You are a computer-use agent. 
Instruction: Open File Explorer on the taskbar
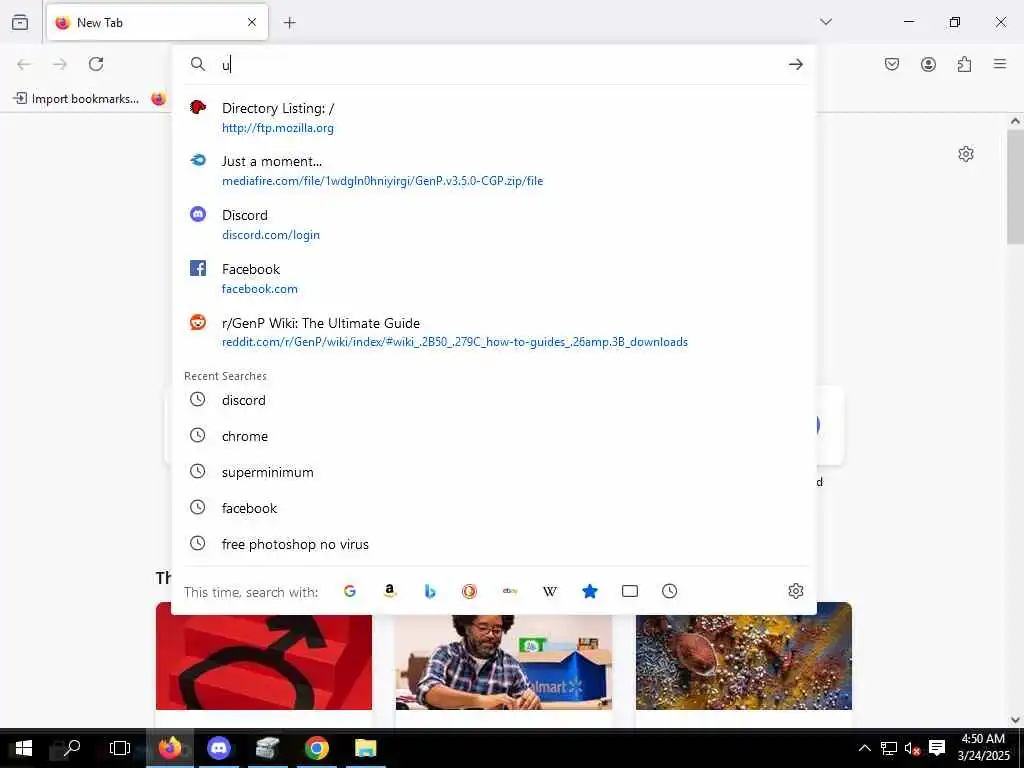[366, 748]
